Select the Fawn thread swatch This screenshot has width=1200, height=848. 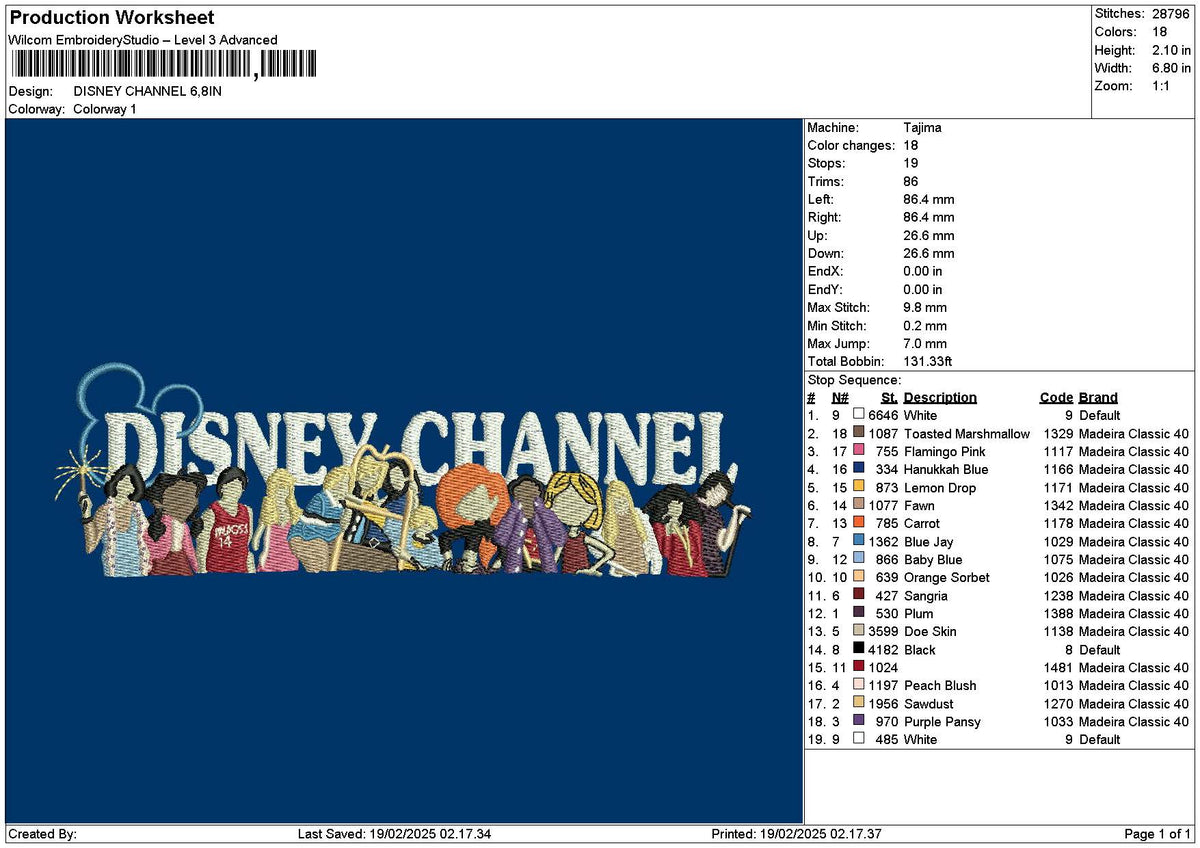(x=858, y=505)
